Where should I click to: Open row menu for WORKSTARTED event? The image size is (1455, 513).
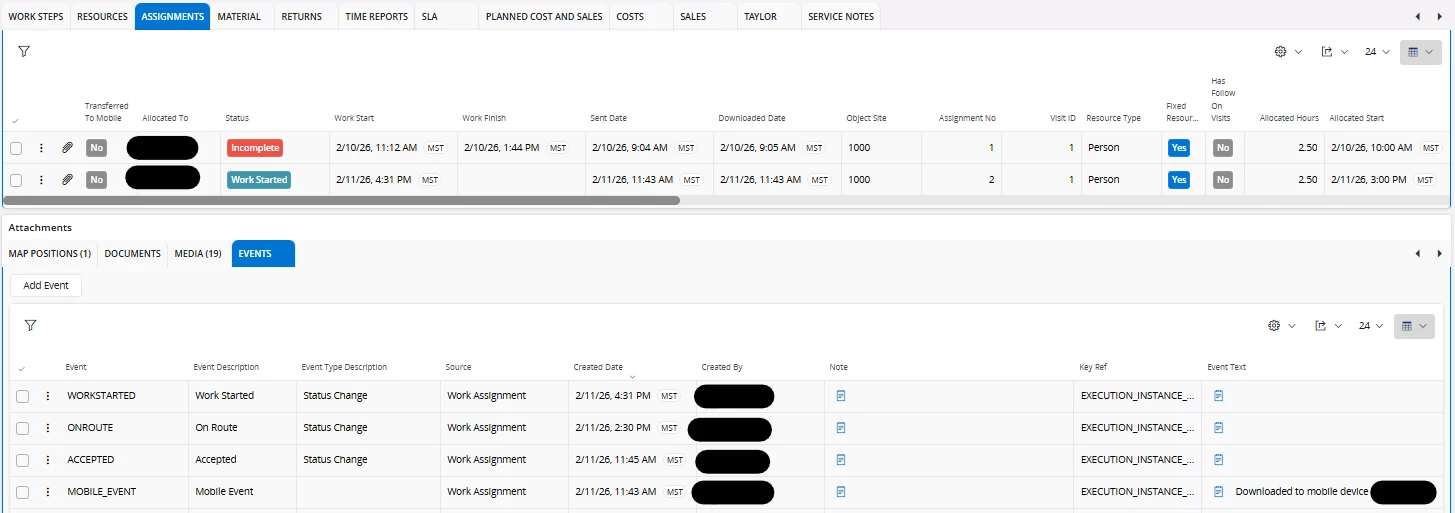point(47,396)
